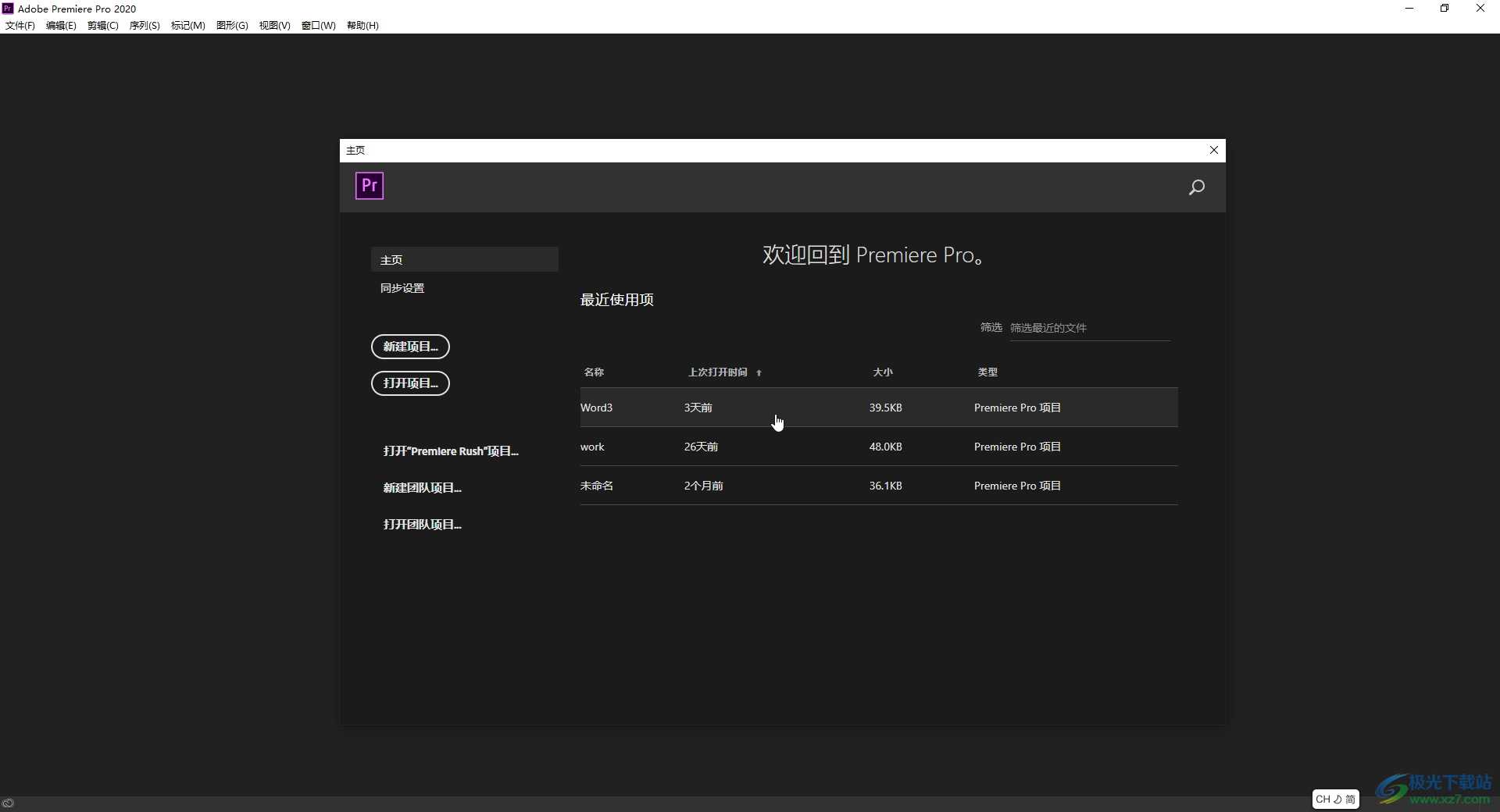This screenshot has height=812, width=1500.
Task: Click the Pr logo in the home header
Action: coord(370,186)
